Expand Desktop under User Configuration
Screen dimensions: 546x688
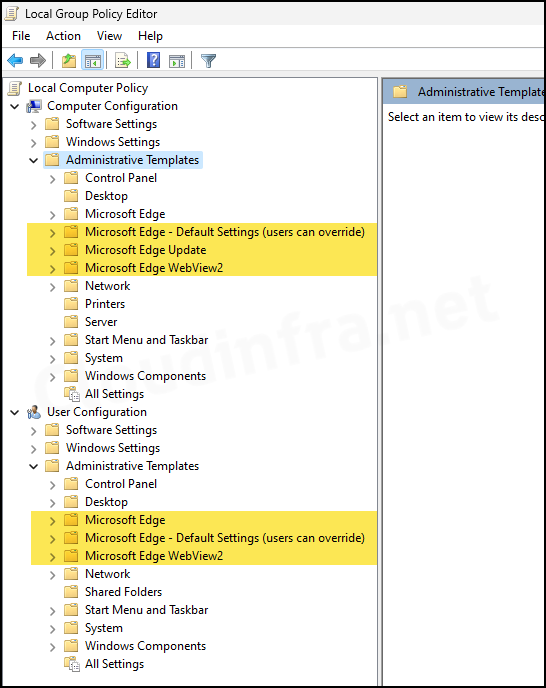(x=53, y=502)
